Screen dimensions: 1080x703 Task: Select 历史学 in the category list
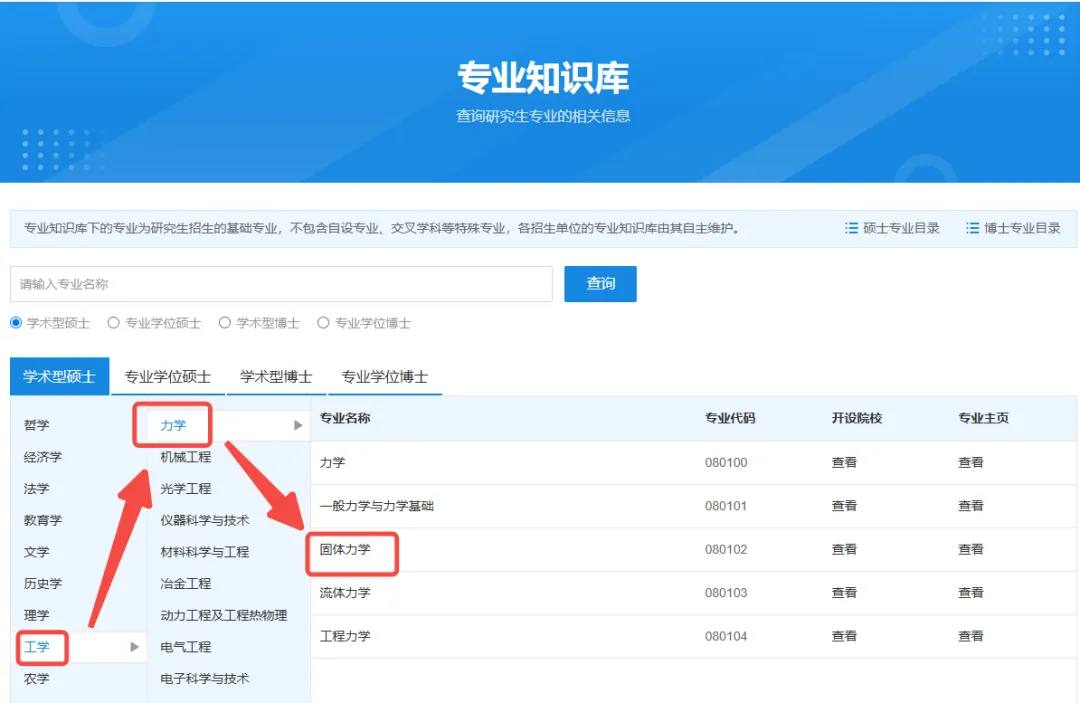[x=43, y=584]
